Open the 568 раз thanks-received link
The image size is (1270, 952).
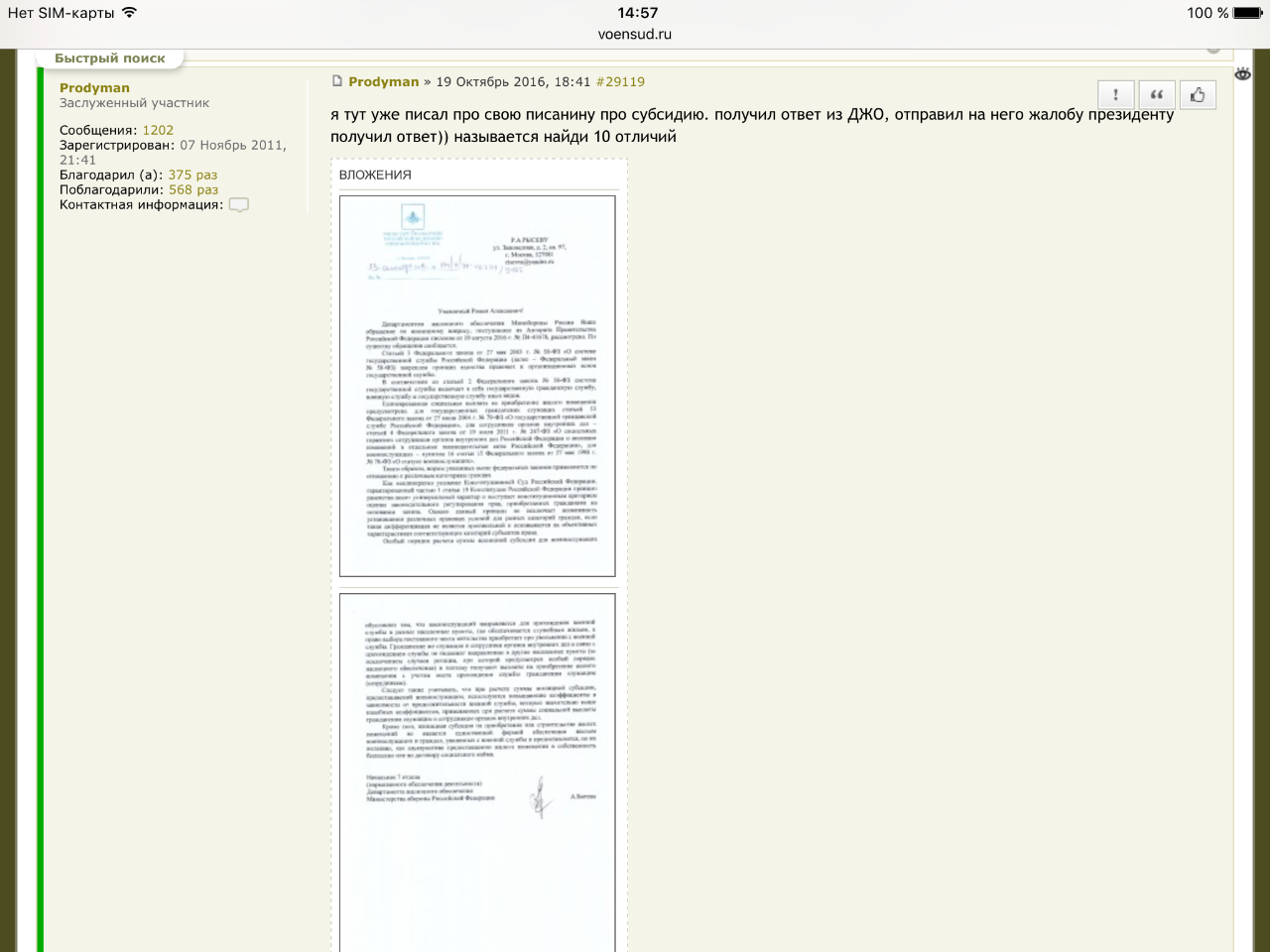pyautogui.click(x=193, y=190)
